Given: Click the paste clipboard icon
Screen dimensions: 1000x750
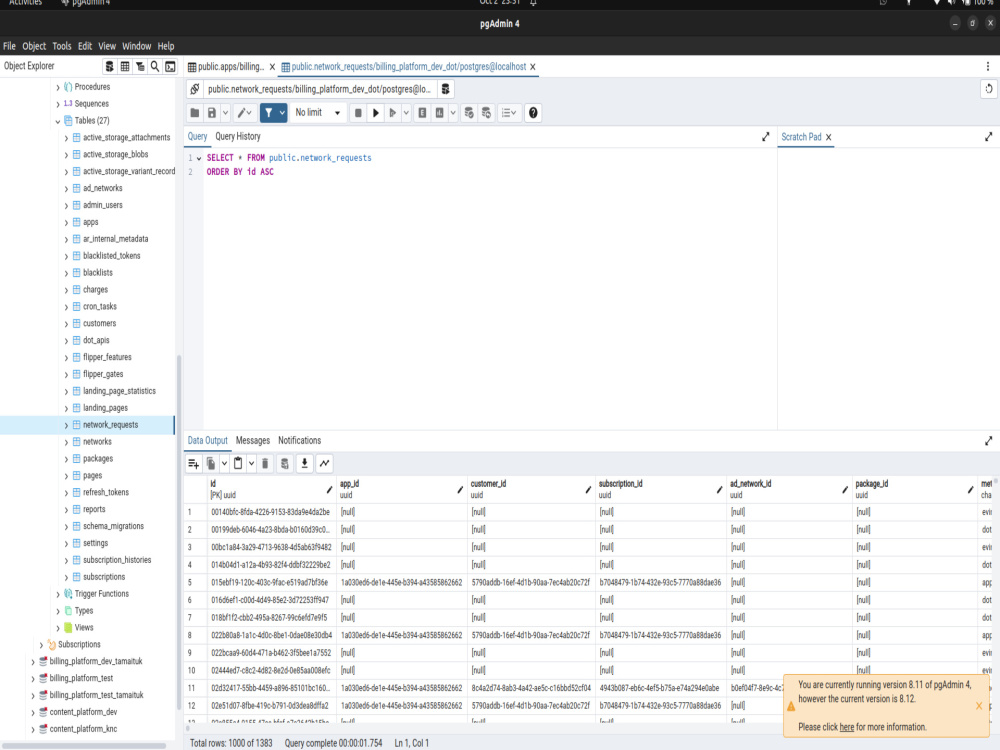Looking at the screenshot, I should click(238, 464).
